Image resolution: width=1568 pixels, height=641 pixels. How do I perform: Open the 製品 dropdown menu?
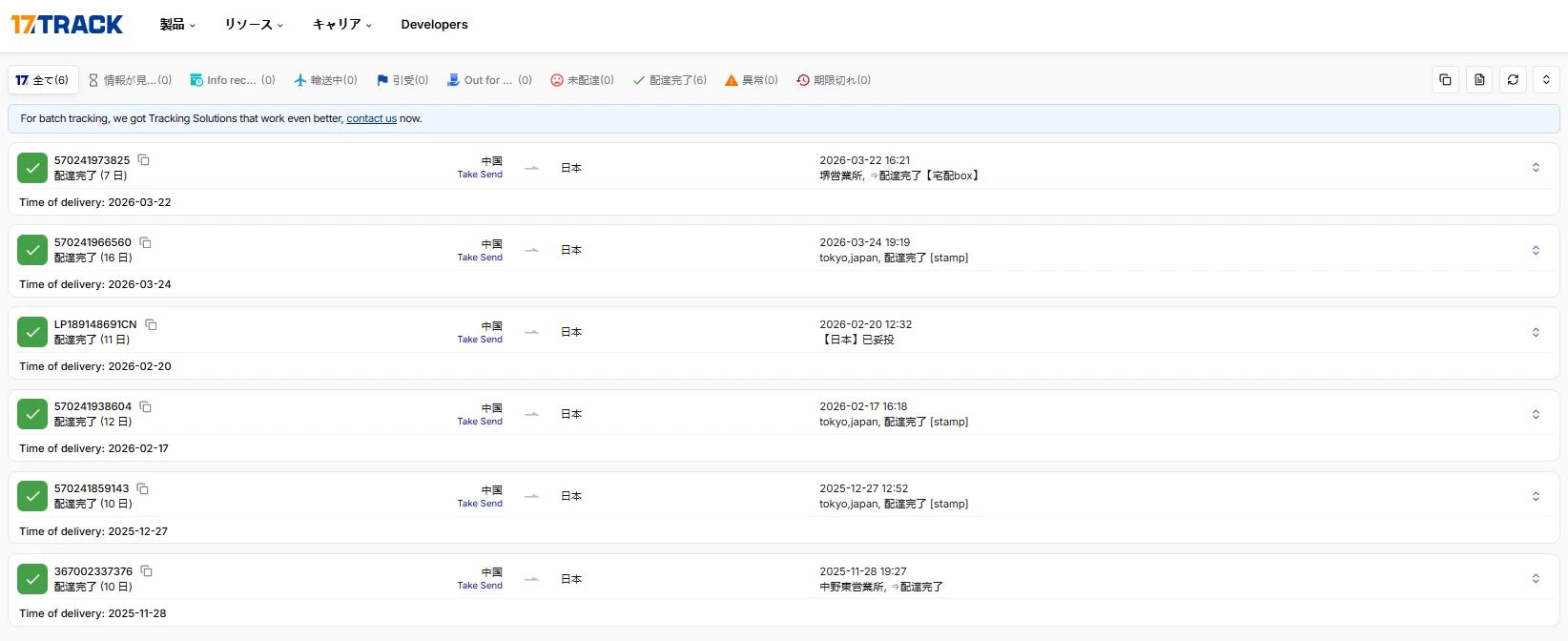177,25
